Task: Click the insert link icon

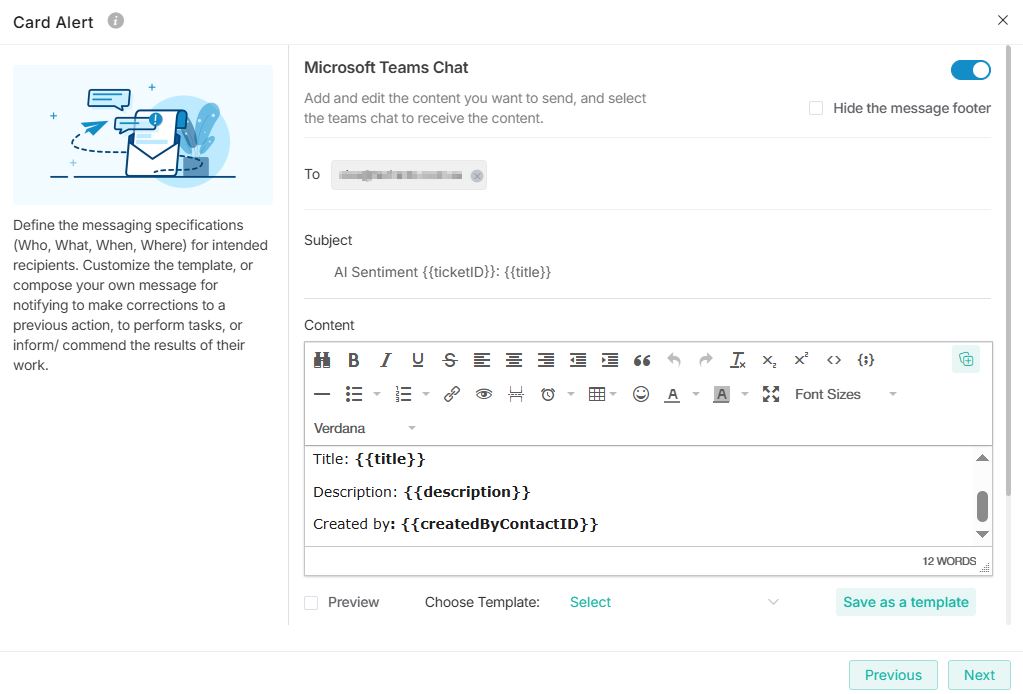Action: (x=451, y=394)
